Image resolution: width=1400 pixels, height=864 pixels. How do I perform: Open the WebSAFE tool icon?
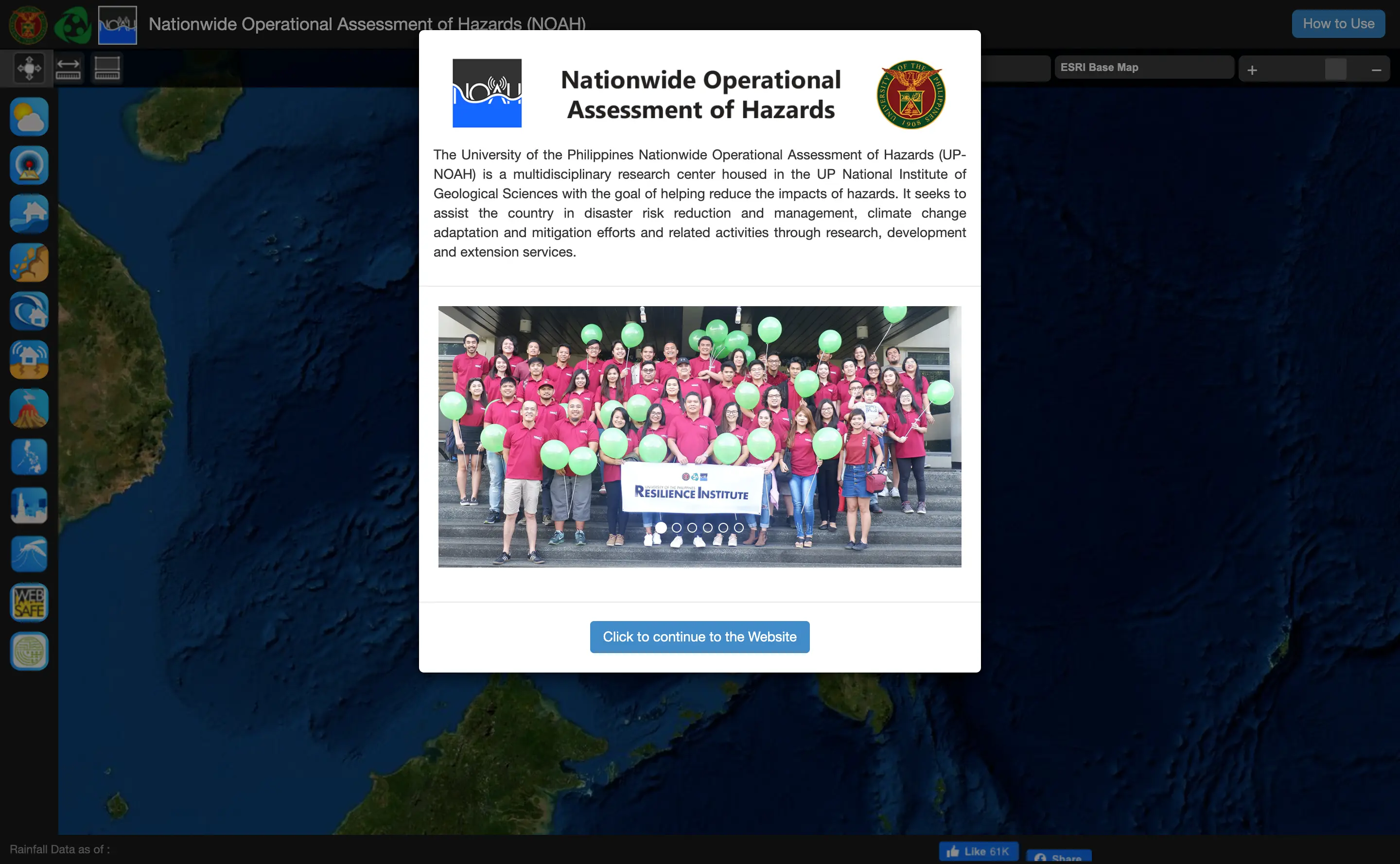[29, 602]
